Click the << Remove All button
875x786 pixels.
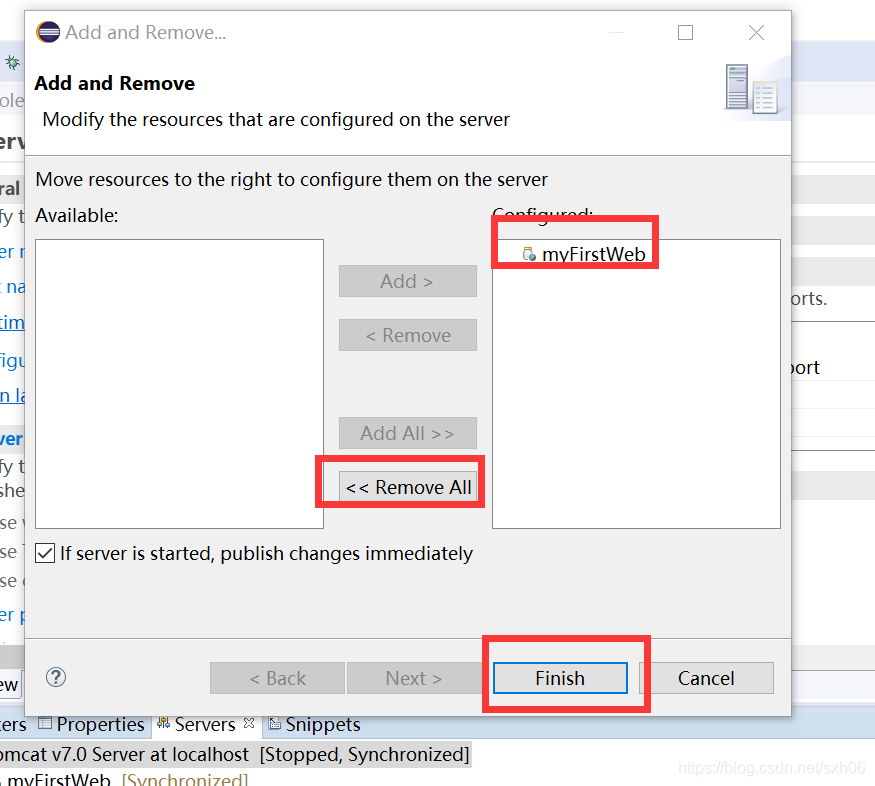click(408, 487)
